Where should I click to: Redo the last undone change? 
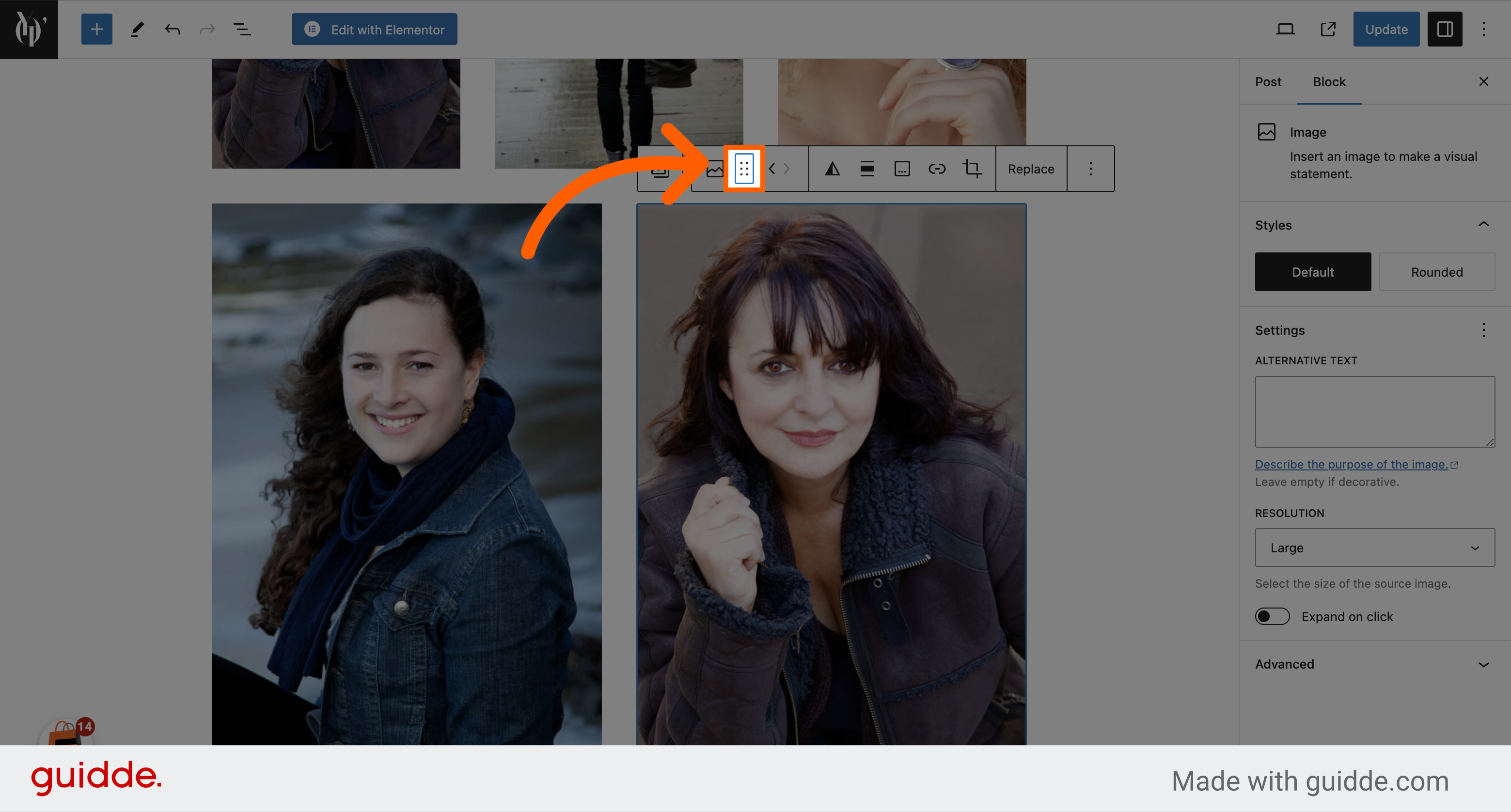(207, 30)
